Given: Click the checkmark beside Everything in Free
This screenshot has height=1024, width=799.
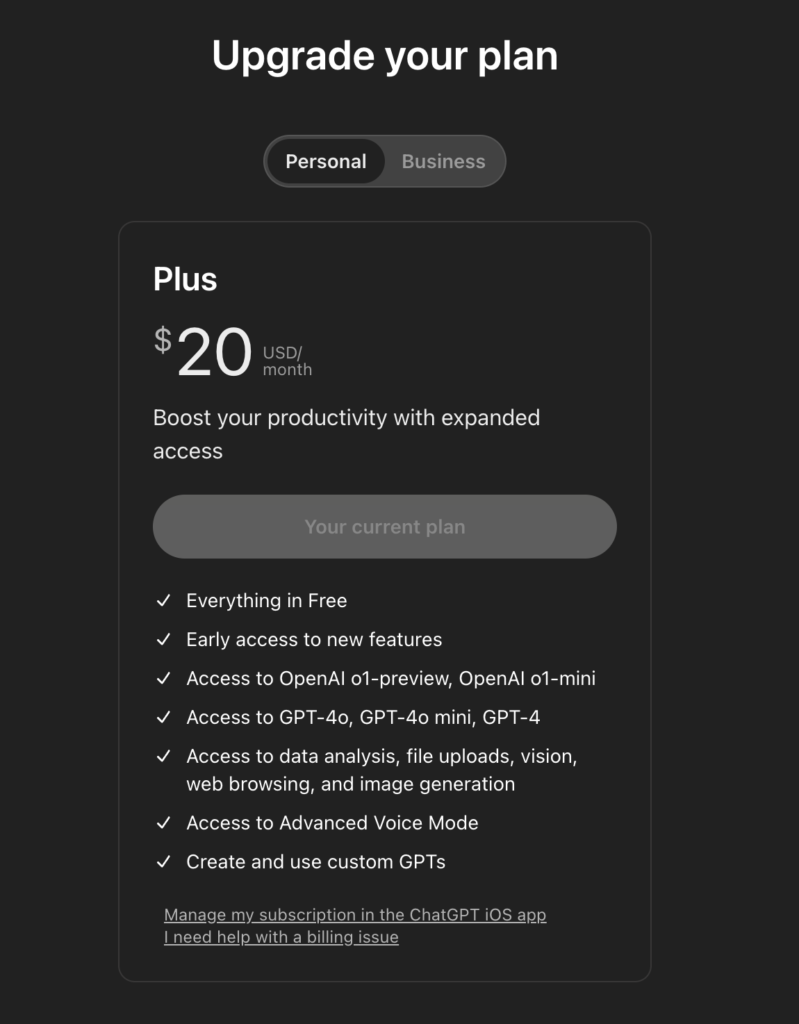Looking at the screenshot, I should (163, 601).
